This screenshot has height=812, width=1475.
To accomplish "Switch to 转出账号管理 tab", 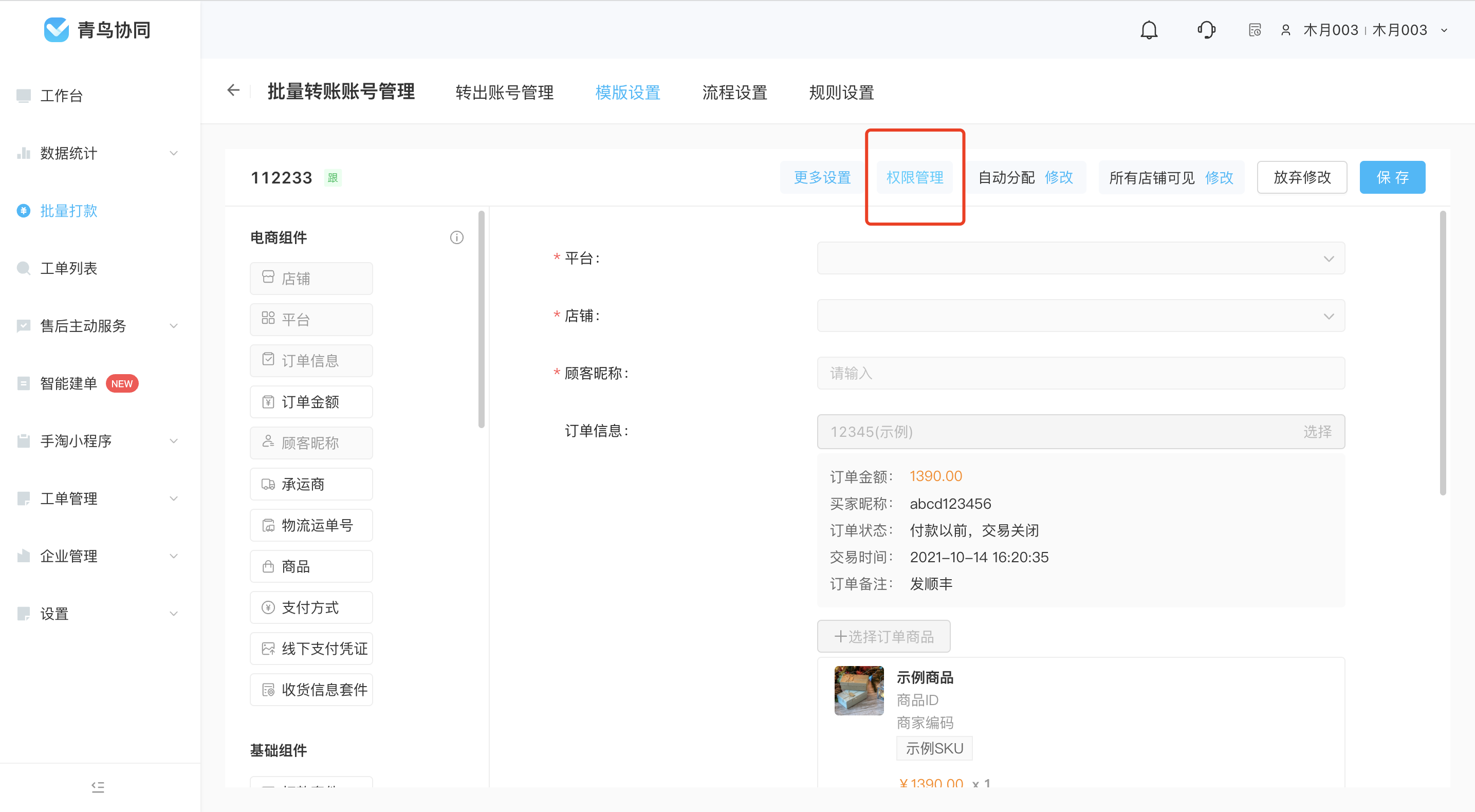I will point(505,92).
